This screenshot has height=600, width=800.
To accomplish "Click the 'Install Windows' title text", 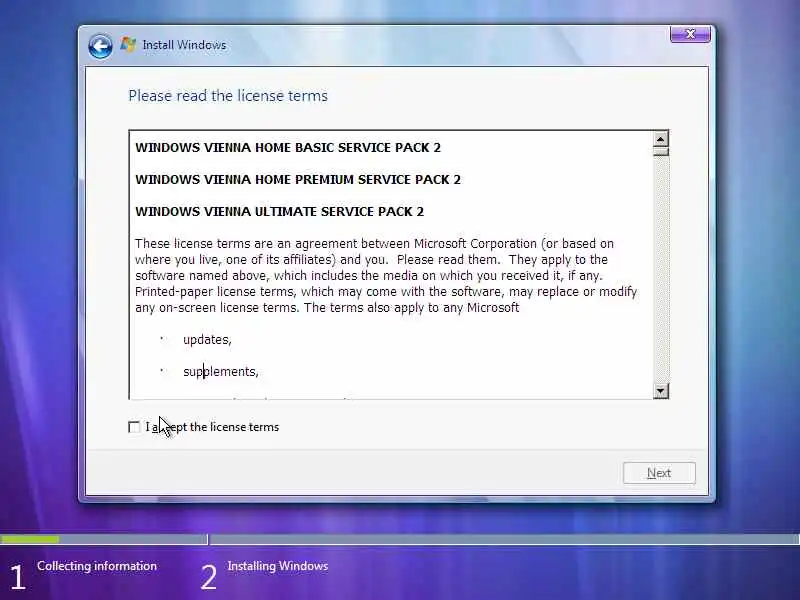I will click(x=184, y=45).
